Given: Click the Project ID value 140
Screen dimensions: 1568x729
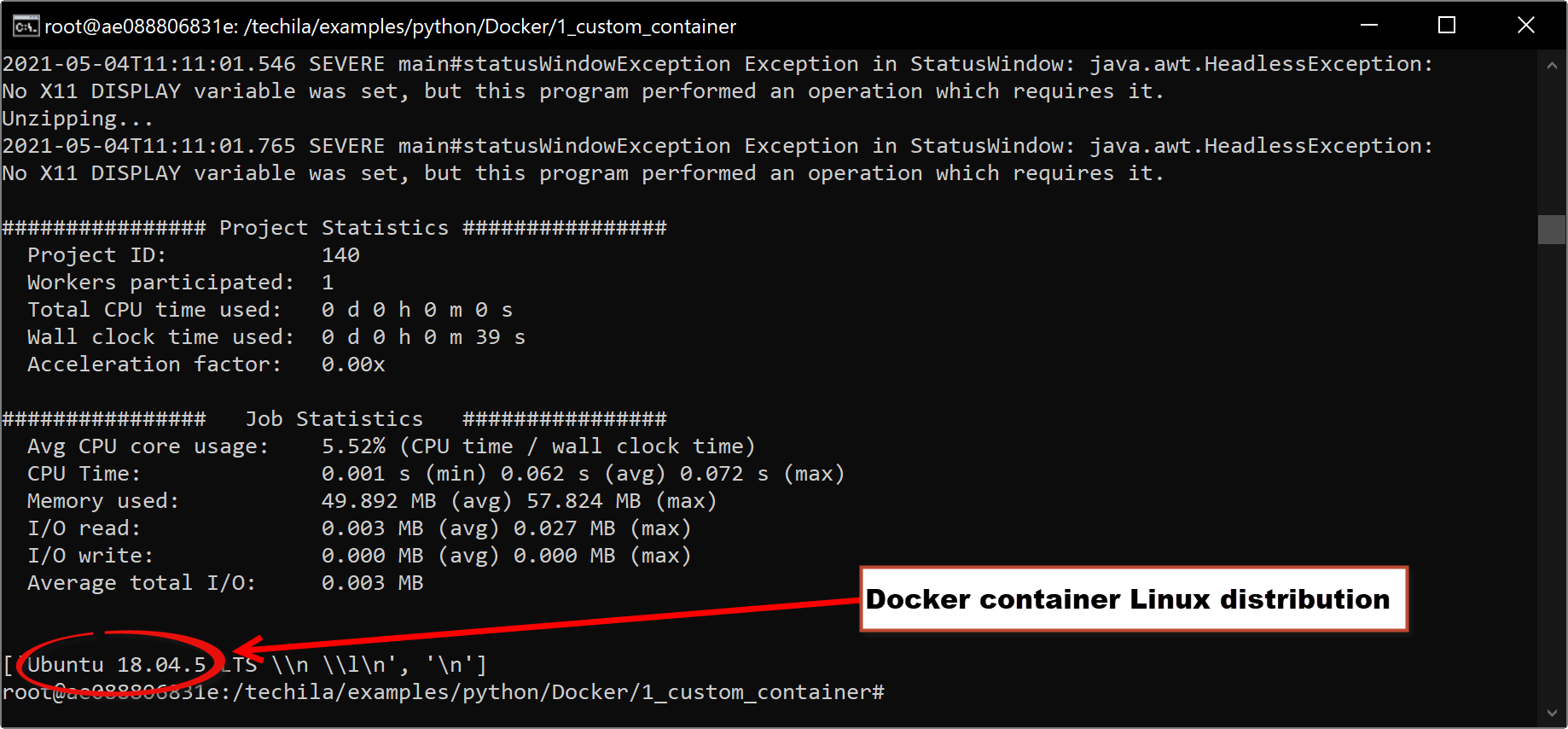Looking at the screenshot, I should pyautogui.click(x=340, y=255).
